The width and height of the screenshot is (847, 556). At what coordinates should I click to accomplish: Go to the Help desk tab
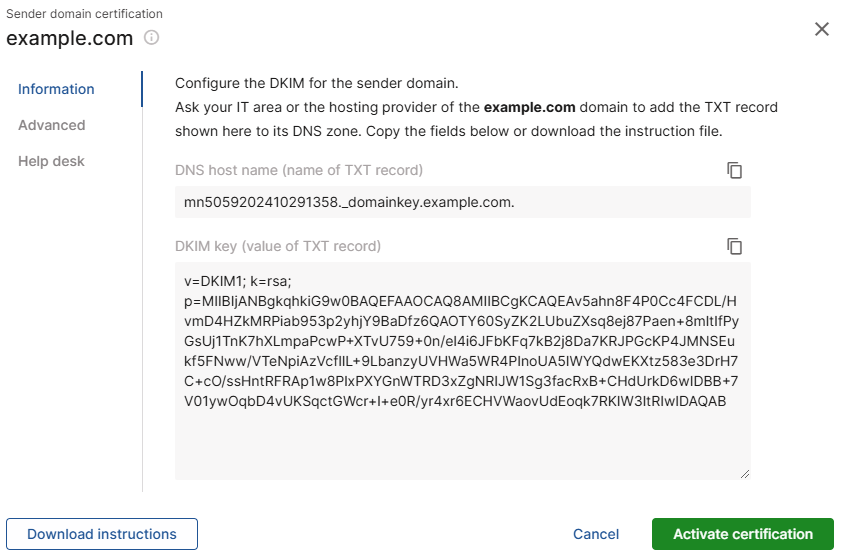click(x=51, y=161)
